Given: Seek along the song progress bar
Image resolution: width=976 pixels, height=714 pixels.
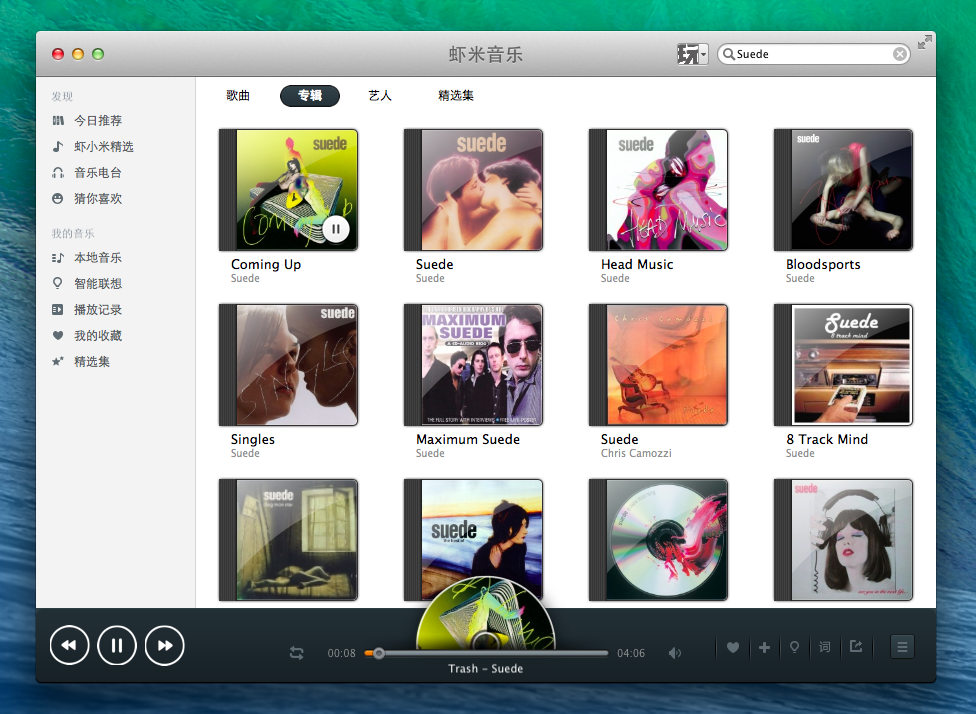Looking at the screenshot, I should pyautogui.click(x=486, y=653).
